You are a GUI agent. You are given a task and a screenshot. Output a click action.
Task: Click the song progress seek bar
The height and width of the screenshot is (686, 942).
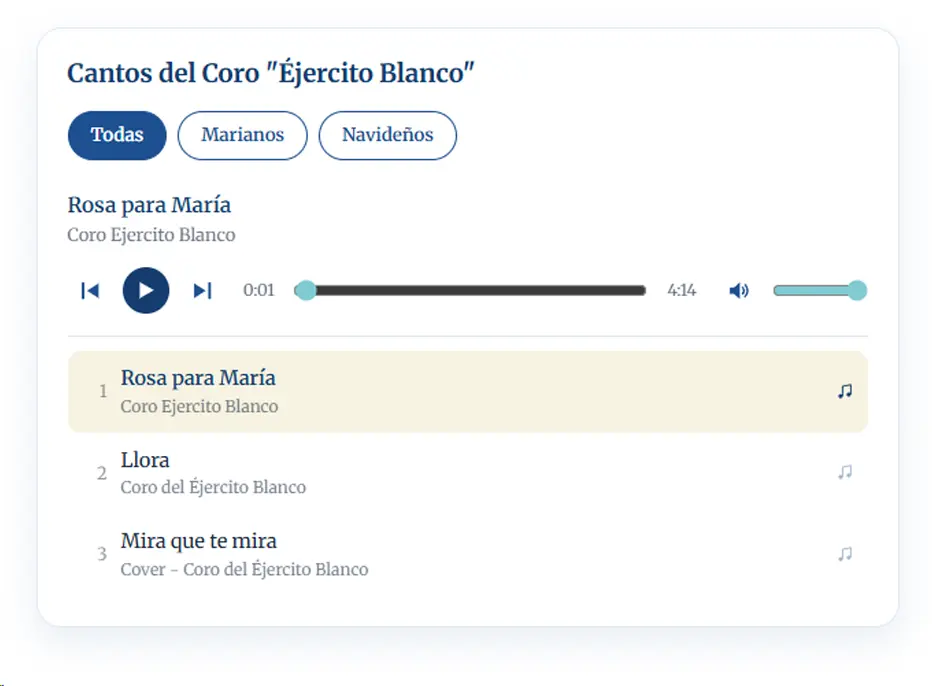[470, 291]
